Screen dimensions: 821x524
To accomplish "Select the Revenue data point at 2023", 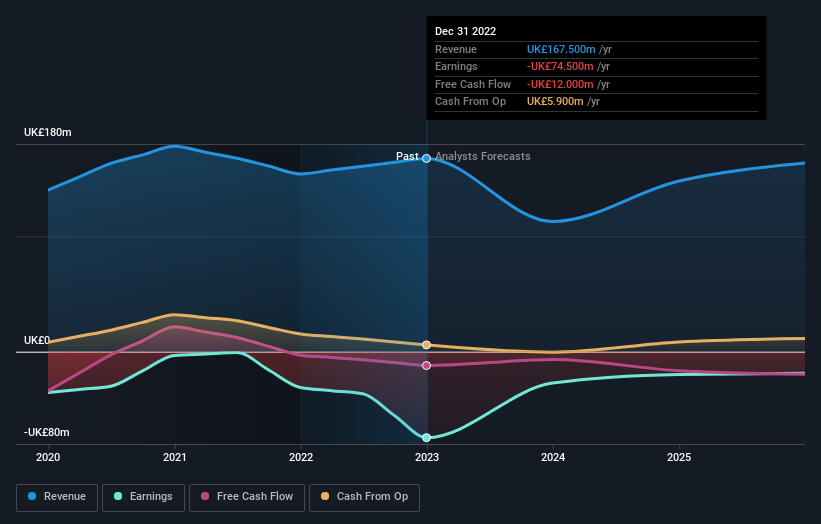I will 427,158.
